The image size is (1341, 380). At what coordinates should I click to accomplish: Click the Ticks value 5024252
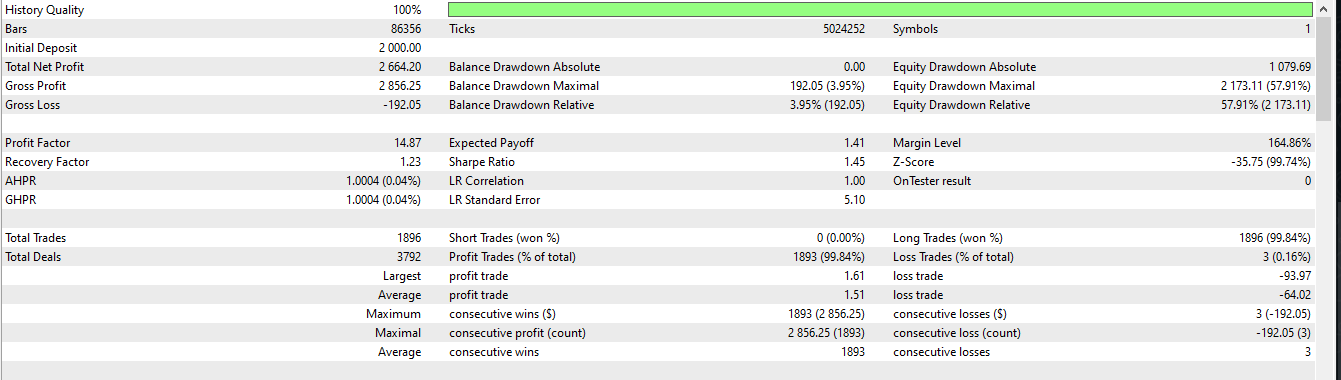843,29
